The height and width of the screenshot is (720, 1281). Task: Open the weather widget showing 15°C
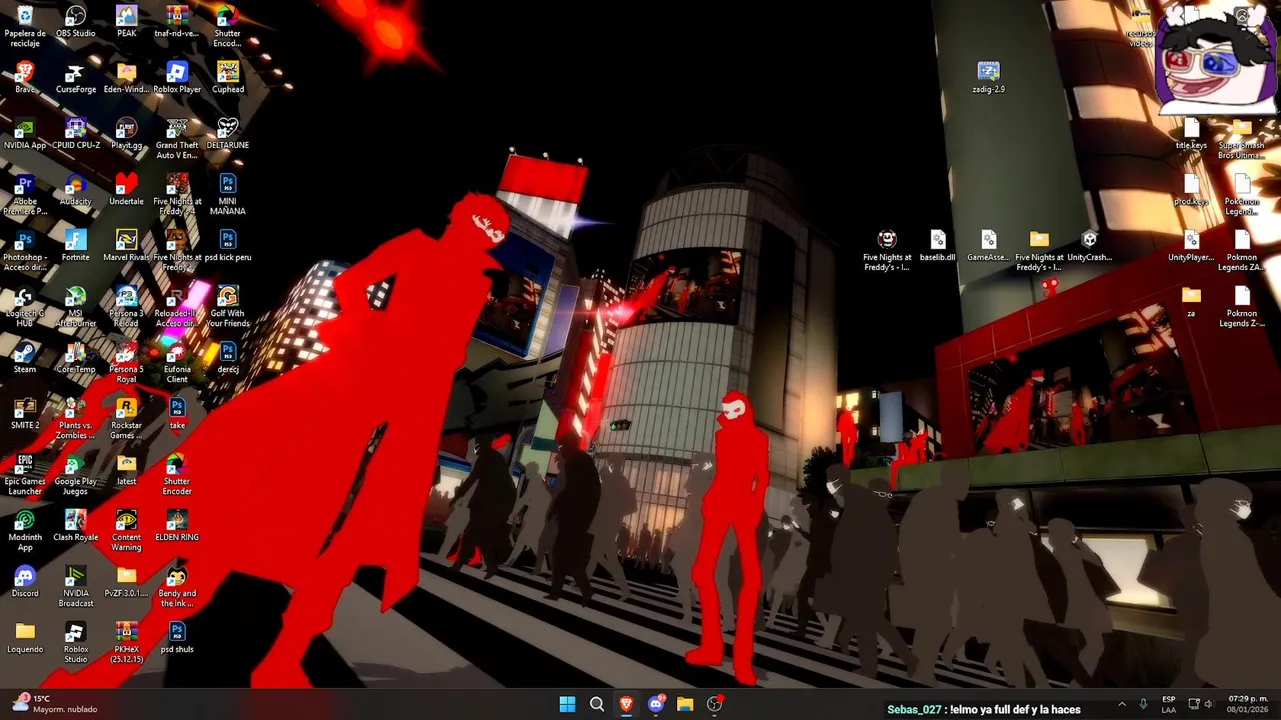point(56,704)
